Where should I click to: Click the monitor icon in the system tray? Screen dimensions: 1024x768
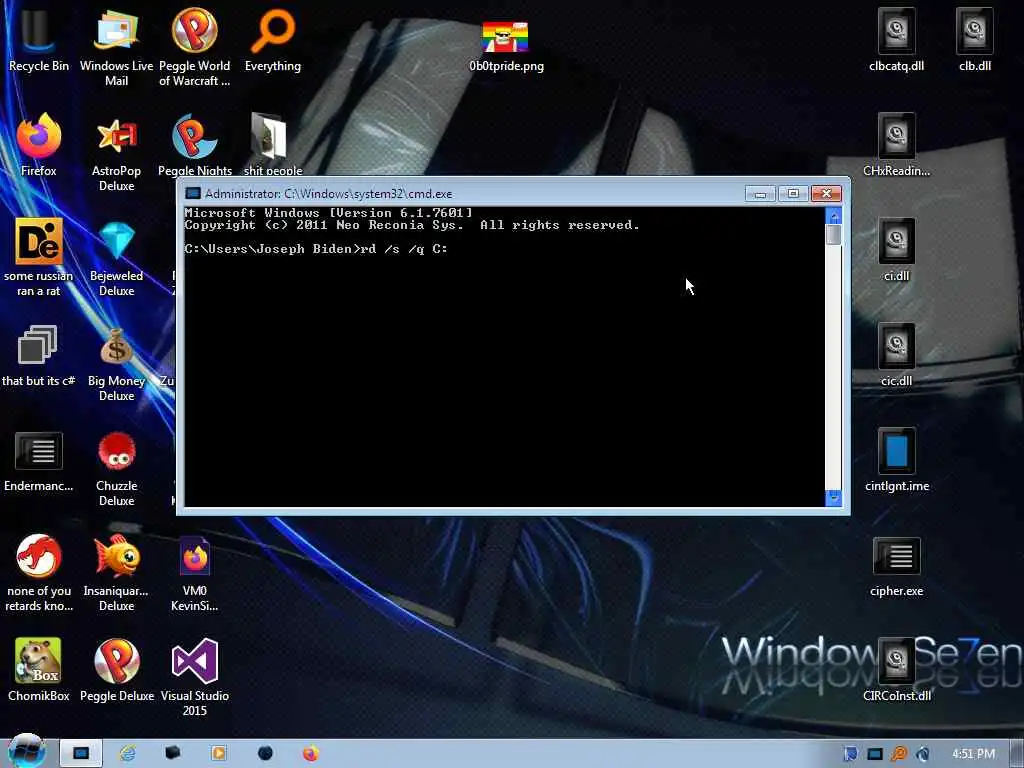(874, 754)
